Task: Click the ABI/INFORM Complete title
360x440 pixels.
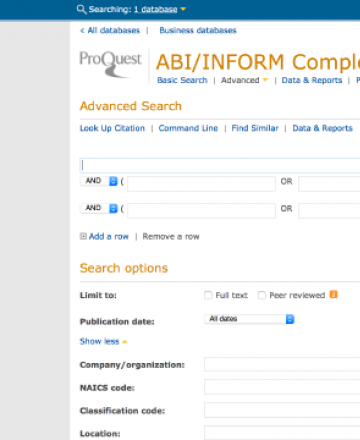Action: [x=258, y=62]
